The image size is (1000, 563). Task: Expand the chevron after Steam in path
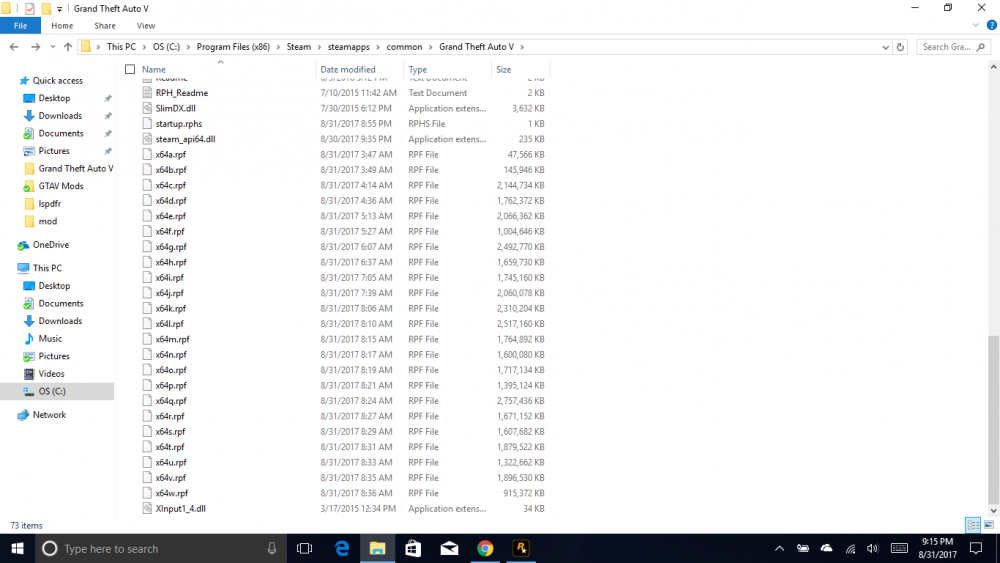(319, 47)
